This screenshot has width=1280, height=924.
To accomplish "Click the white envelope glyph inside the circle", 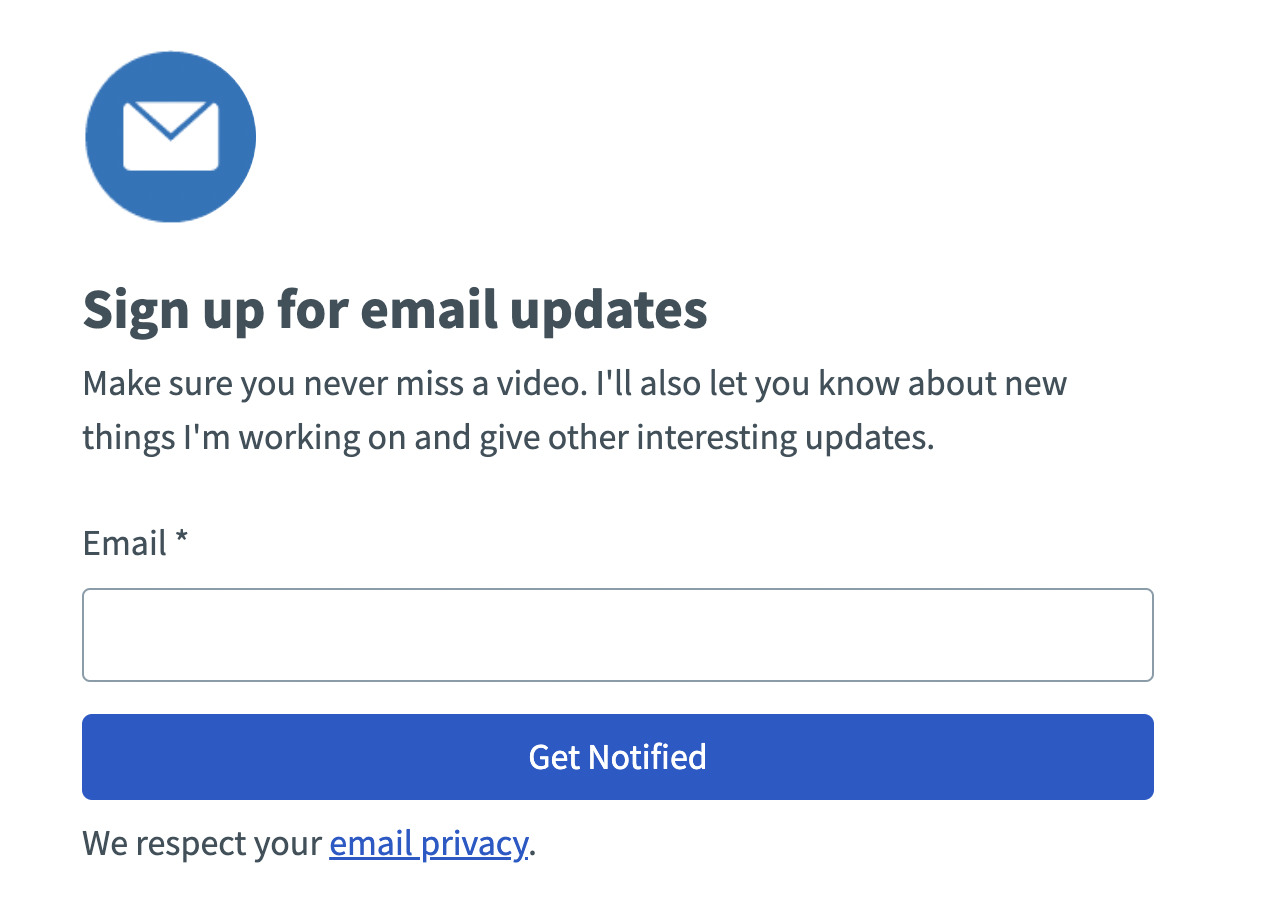I will coord(171,137).
